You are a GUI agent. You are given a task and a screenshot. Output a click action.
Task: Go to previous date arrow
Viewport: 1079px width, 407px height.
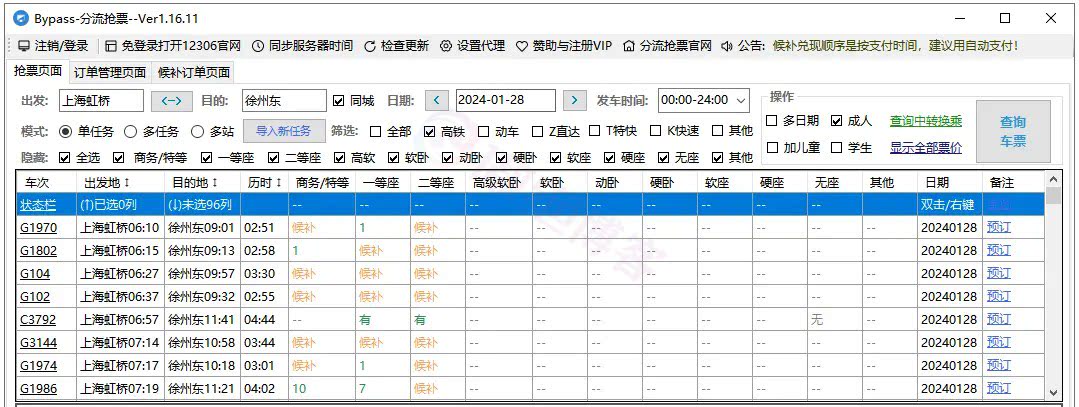[x=437, y=101]
